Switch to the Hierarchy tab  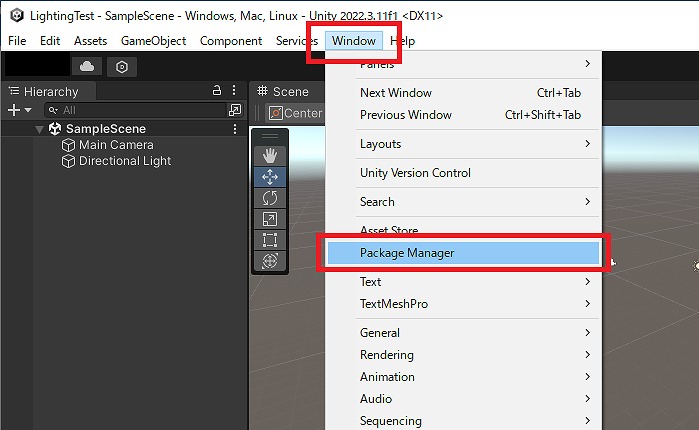(x=49, y=92)
